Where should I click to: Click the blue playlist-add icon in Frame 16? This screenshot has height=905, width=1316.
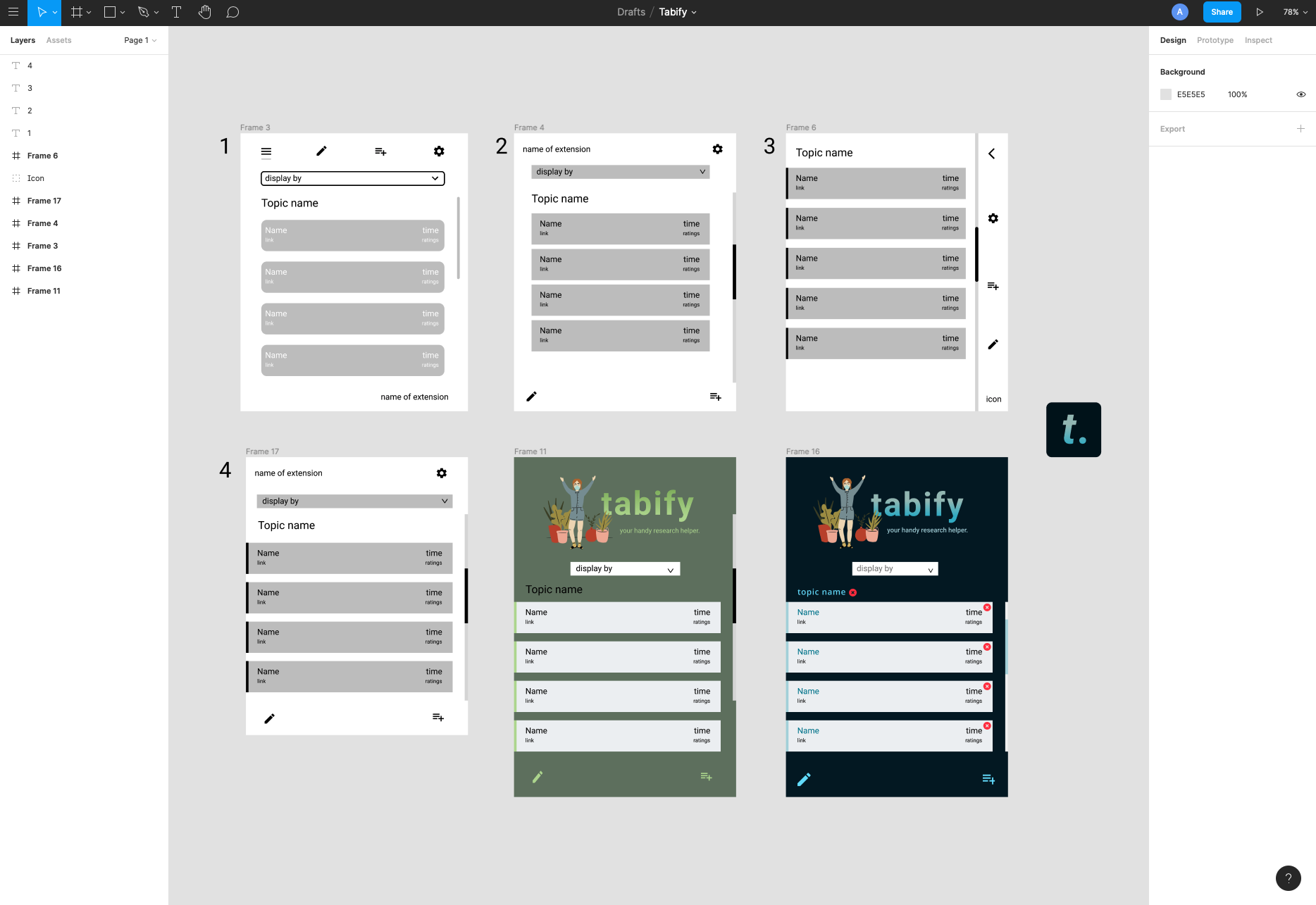tap(989, 779)
